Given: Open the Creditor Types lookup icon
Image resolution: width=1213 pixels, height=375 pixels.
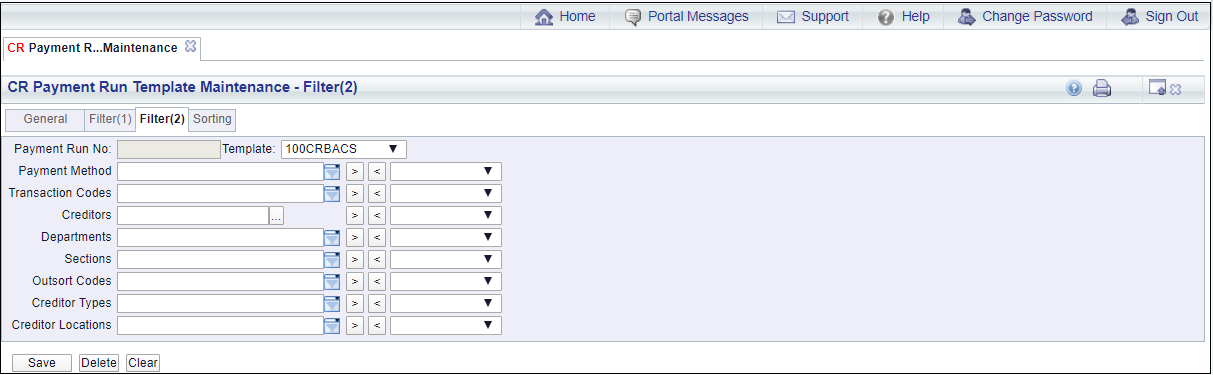Looking at the screenshot, I should [332, 303].
